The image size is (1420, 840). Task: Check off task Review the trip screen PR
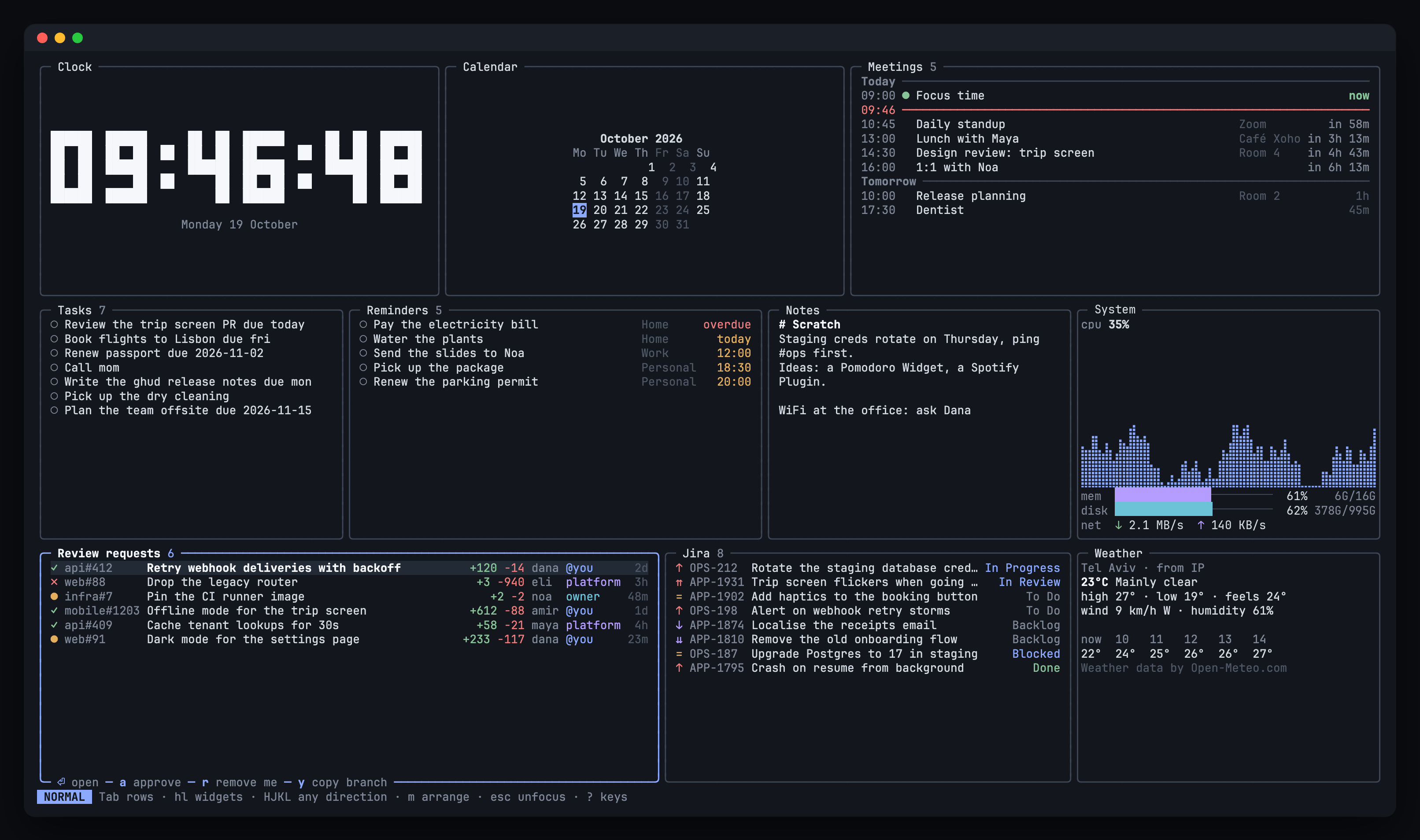point(54,324)
